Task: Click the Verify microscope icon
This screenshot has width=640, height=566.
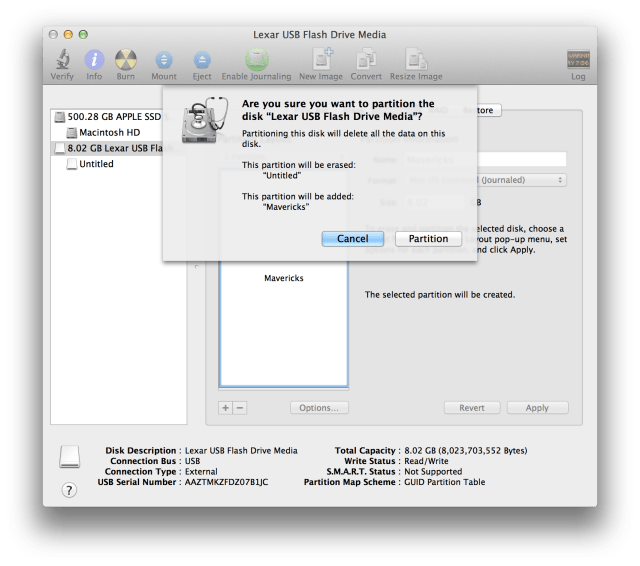Action: pos(62,60)
